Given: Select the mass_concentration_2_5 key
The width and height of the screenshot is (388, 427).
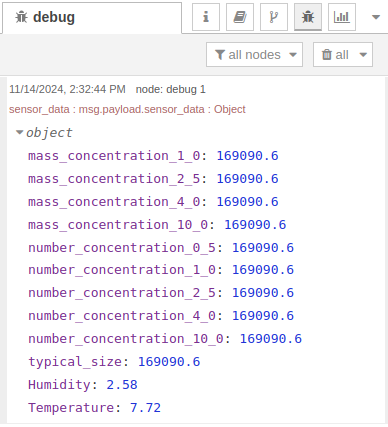Looking at the screenshot, I should [x=114, y=179].
